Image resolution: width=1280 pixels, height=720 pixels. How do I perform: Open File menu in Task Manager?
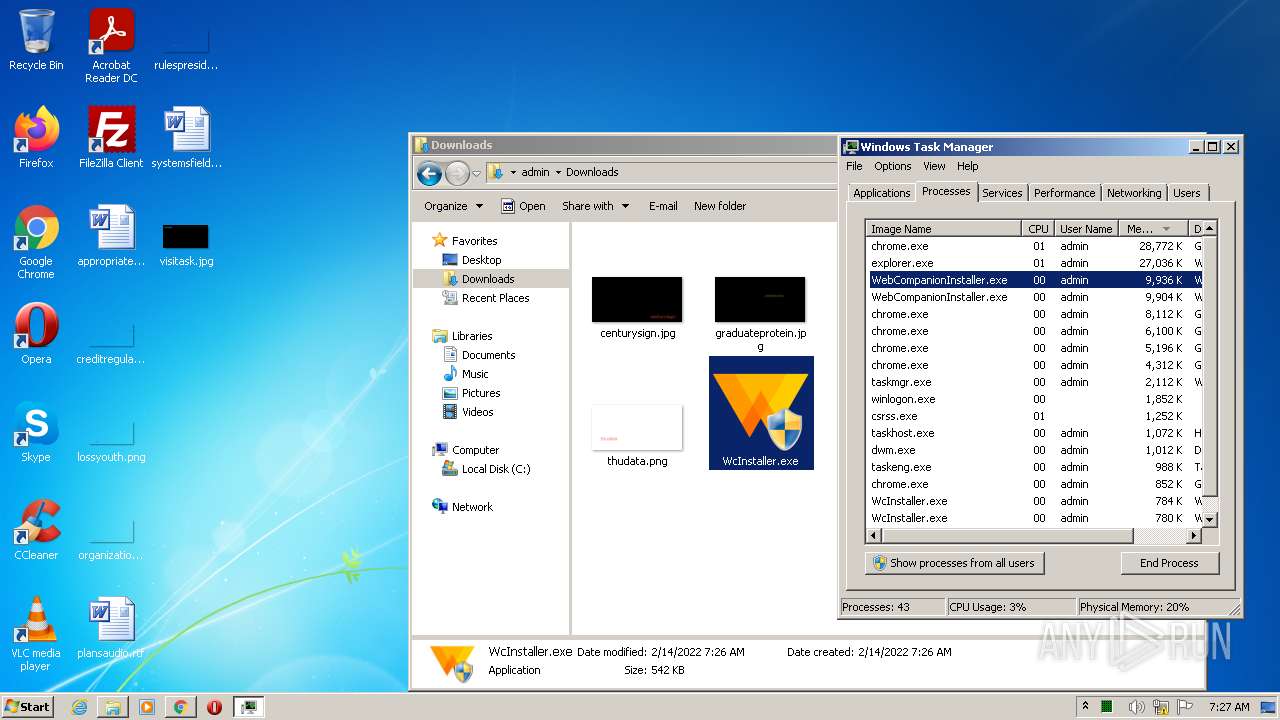point(854,166)
